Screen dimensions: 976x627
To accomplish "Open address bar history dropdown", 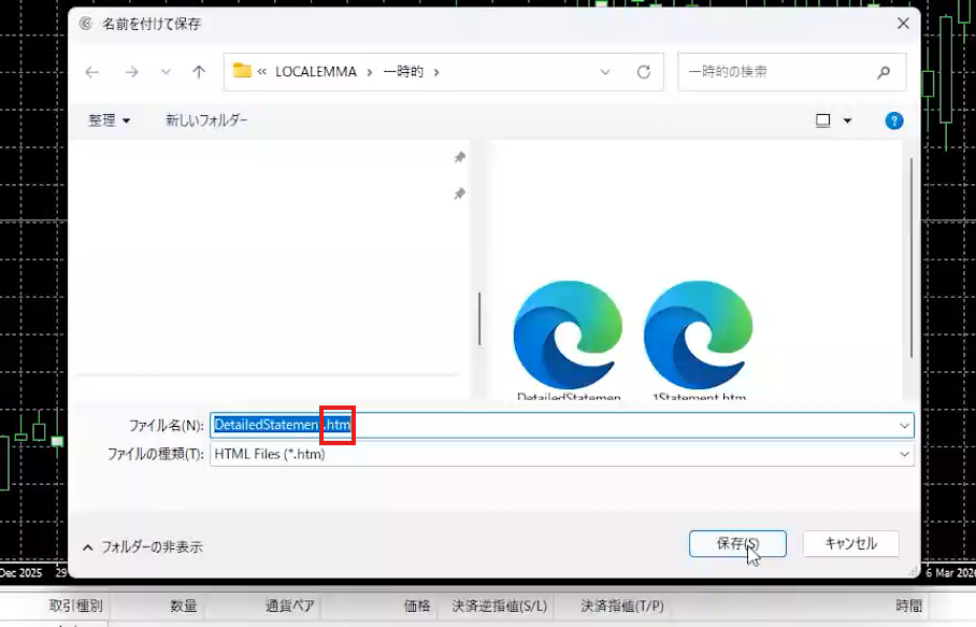I will [x=605, y=72].
